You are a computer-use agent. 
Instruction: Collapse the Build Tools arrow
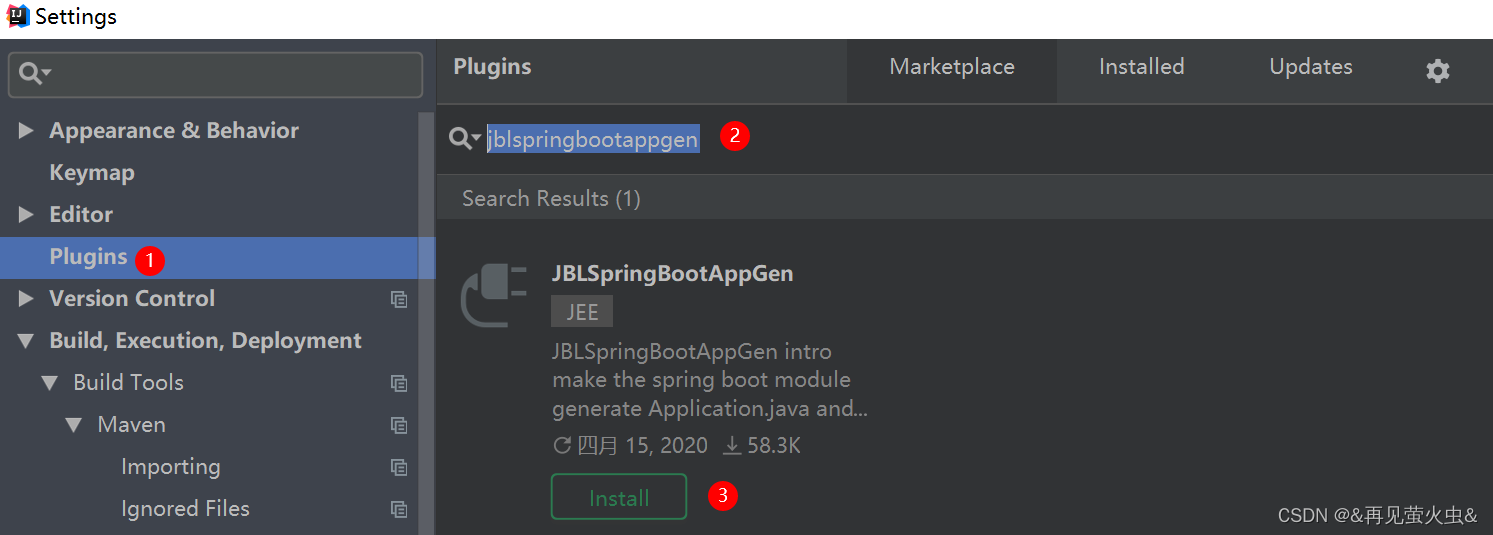(50, 383)
